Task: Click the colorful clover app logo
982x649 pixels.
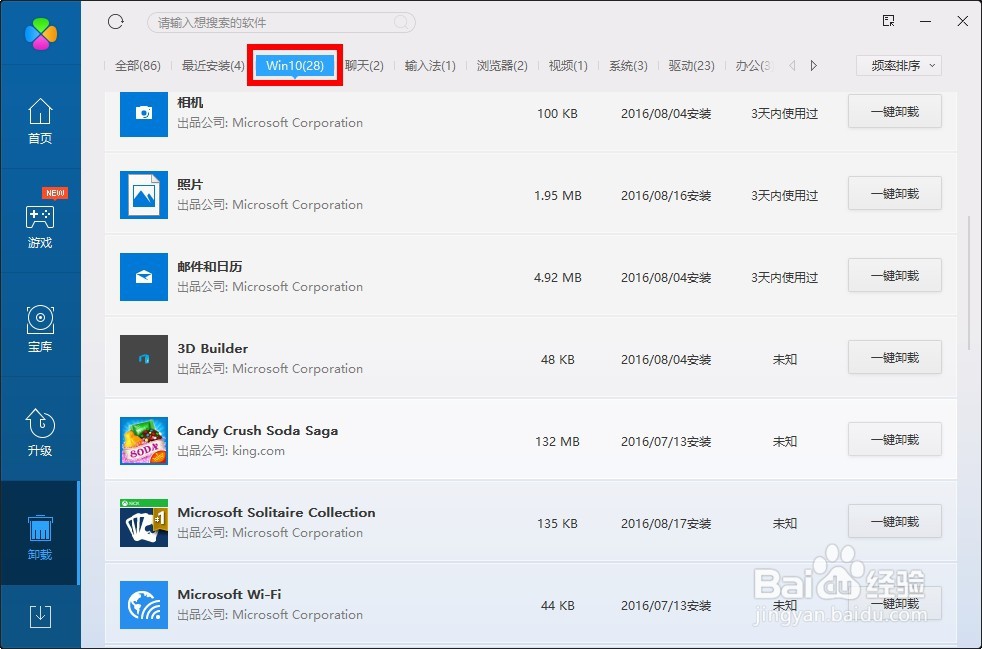Action: 41,34
